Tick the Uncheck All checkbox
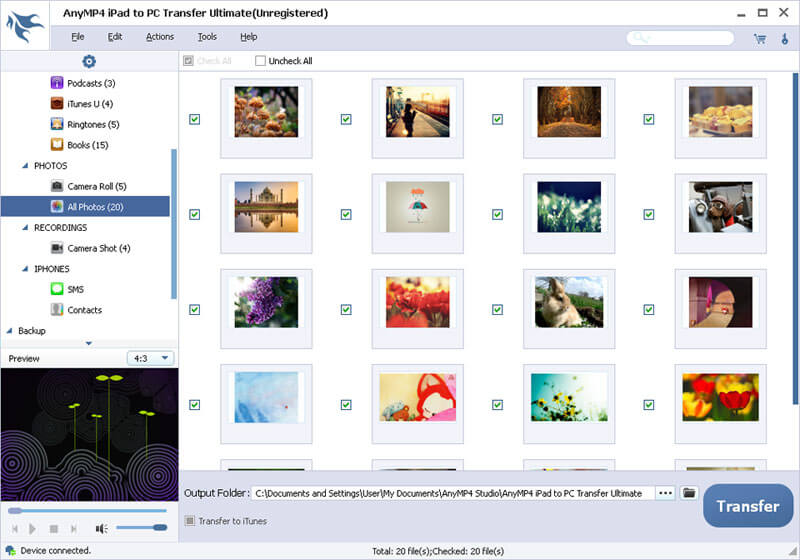 [260, 61]
